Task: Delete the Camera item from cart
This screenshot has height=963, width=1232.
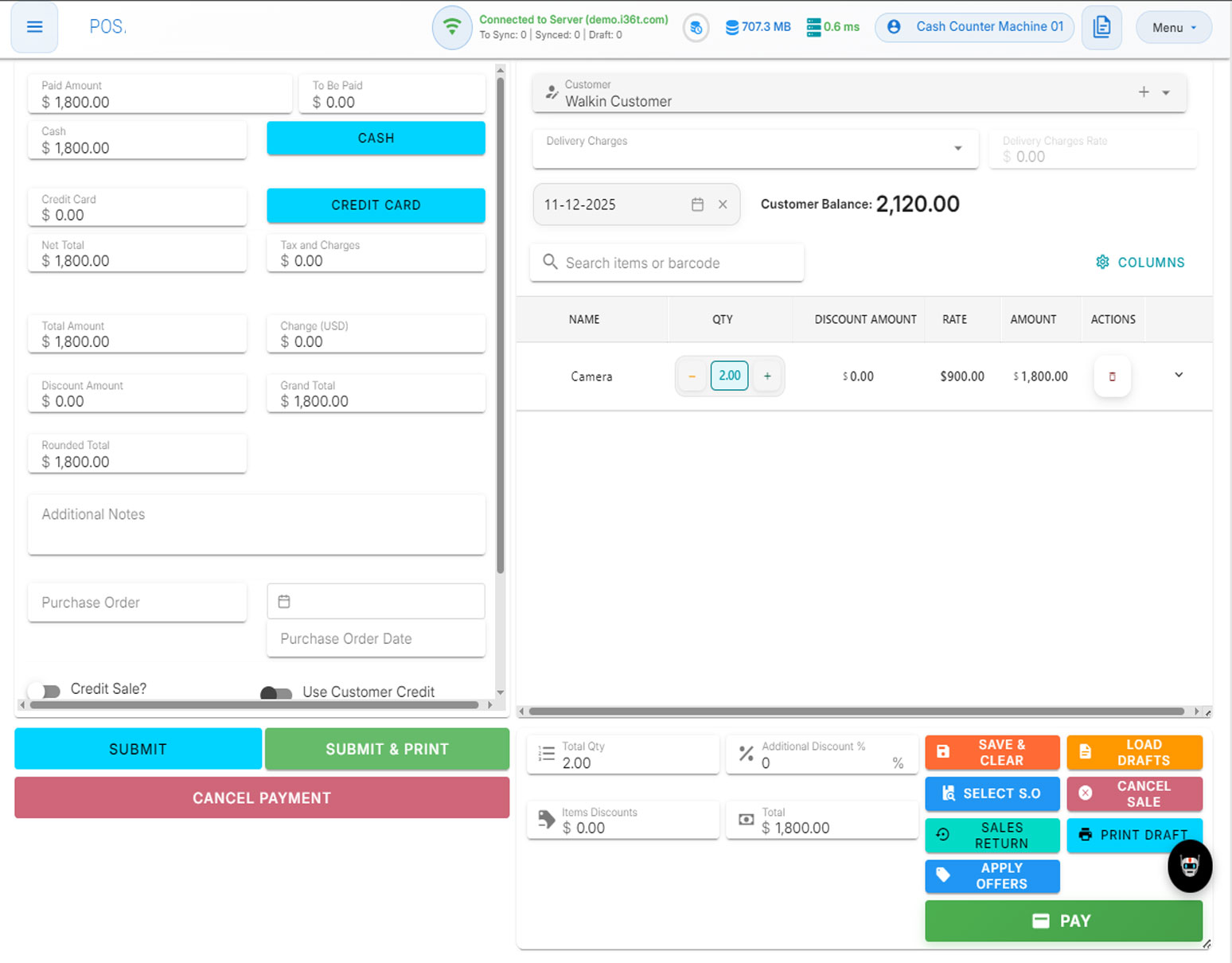Action: 1112,376
